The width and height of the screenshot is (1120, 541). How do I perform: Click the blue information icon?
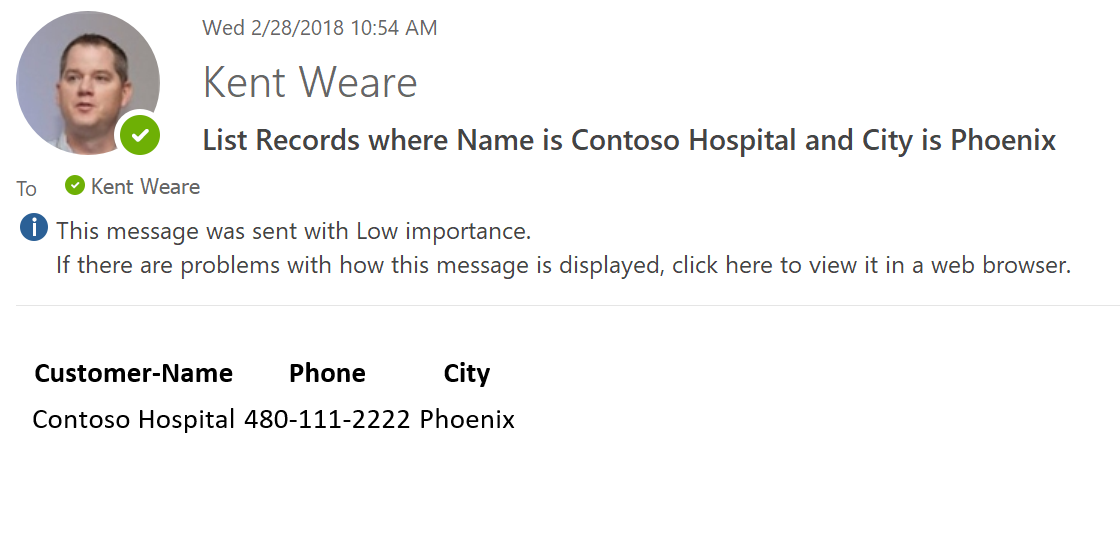pyautogui.click(x=33, y=229)
